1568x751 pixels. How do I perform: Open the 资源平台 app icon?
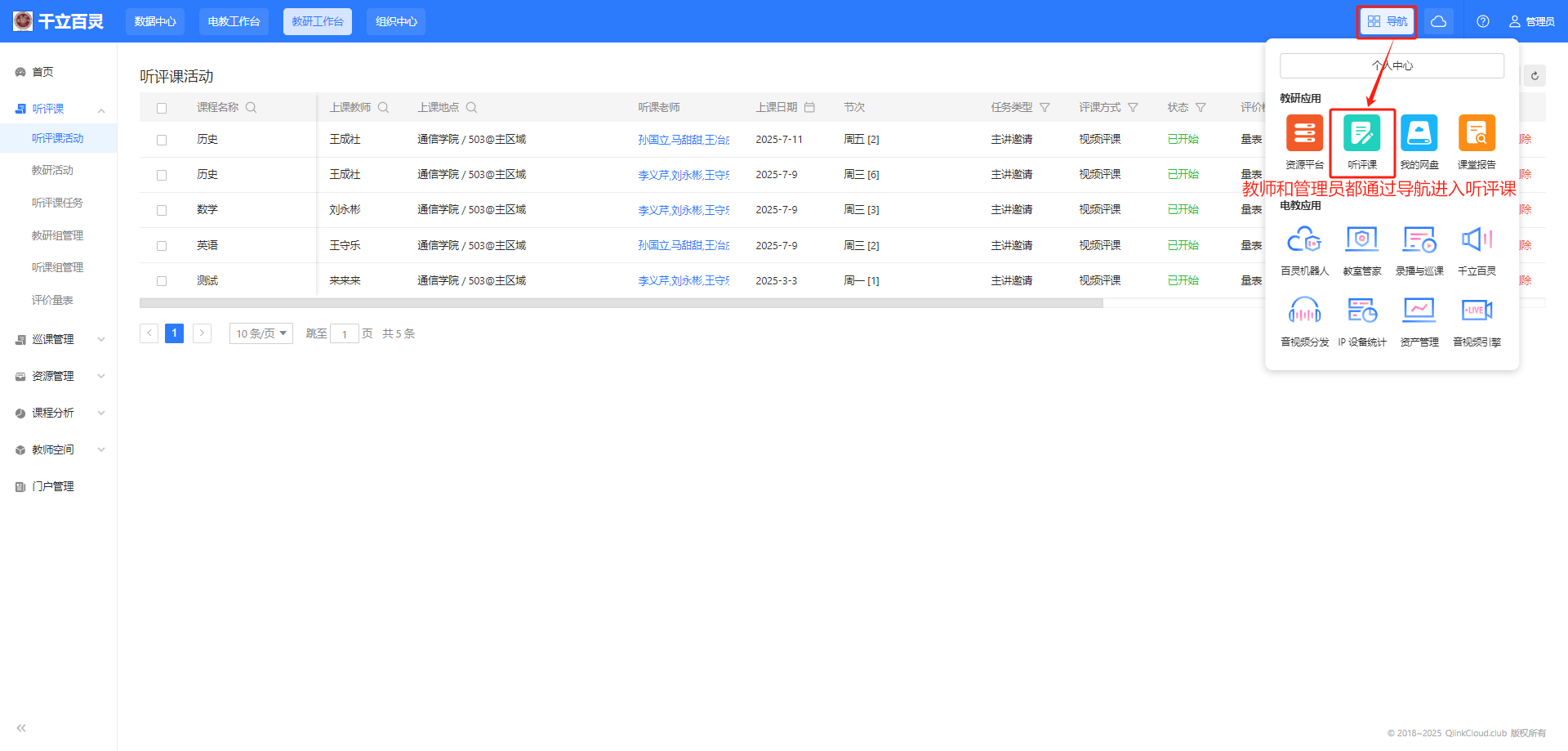(x=1304, y=133)
